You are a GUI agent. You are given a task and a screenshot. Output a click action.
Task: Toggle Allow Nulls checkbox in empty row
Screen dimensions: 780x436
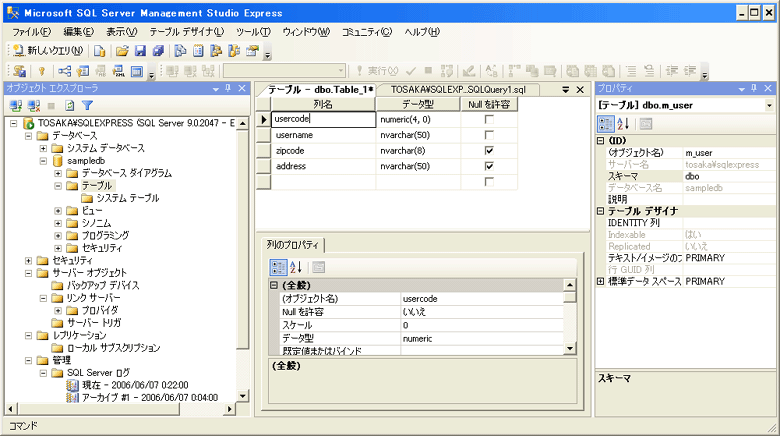pos(489,182)
